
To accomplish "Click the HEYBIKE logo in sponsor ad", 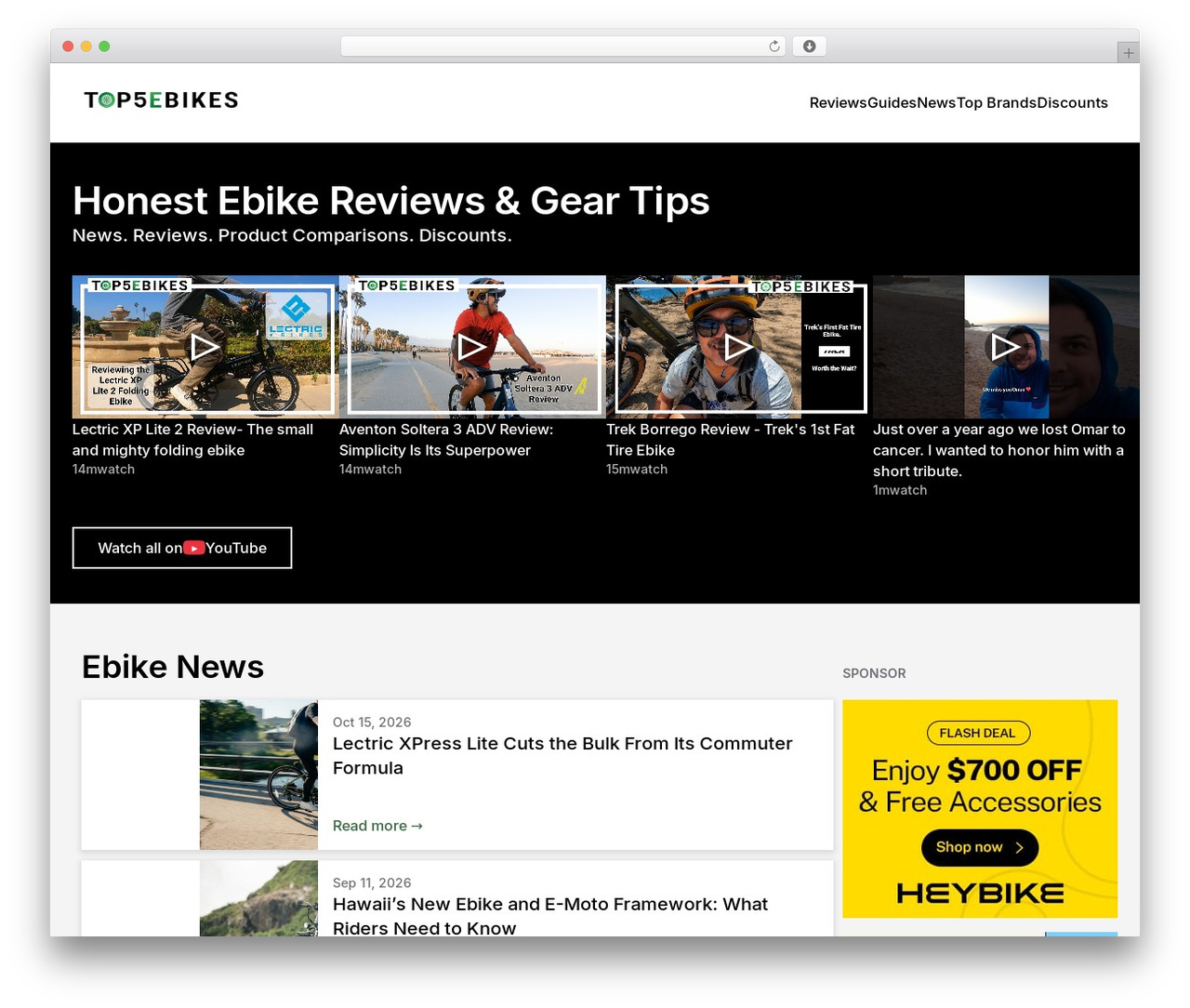I will pyautogui.click(x=980, y=894).
